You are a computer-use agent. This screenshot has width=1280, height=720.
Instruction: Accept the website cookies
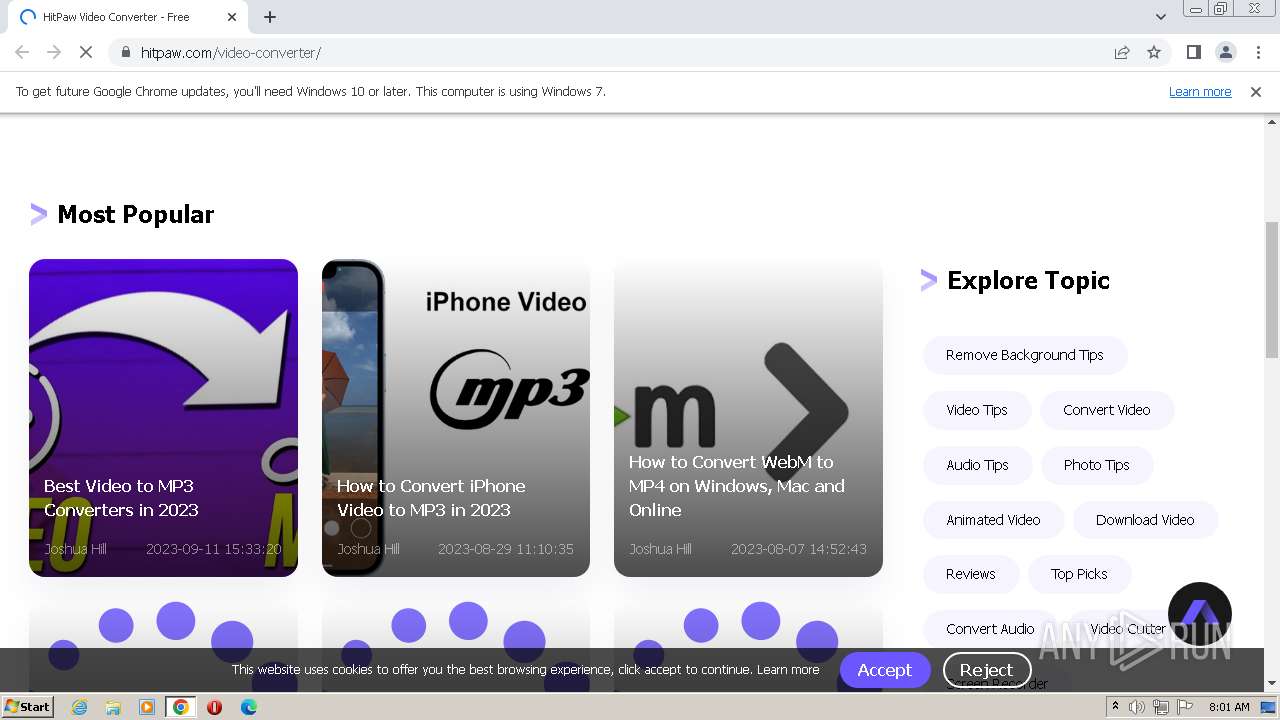point(884,670)
